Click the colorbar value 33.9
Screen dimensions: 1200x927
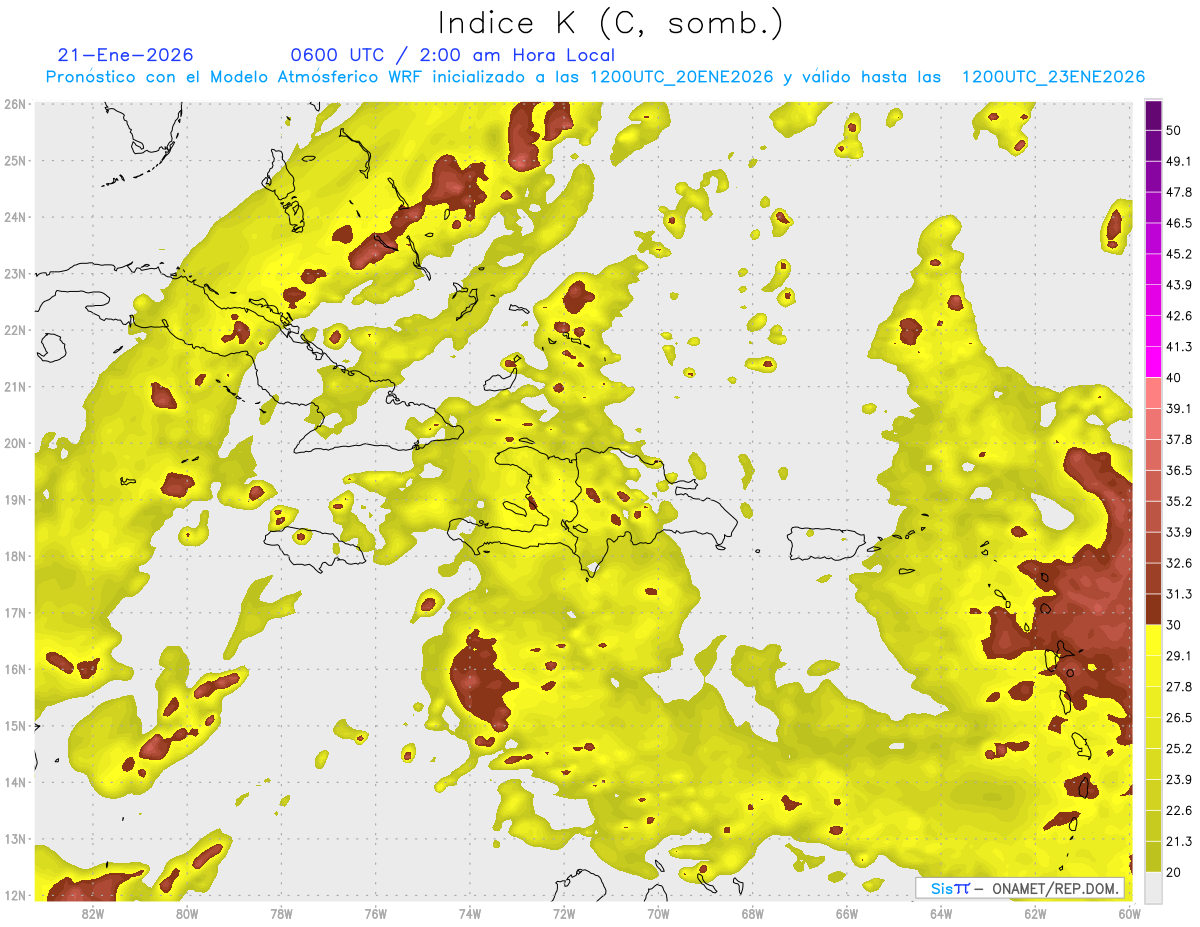pyautogui.click(x=1179, y=532)
